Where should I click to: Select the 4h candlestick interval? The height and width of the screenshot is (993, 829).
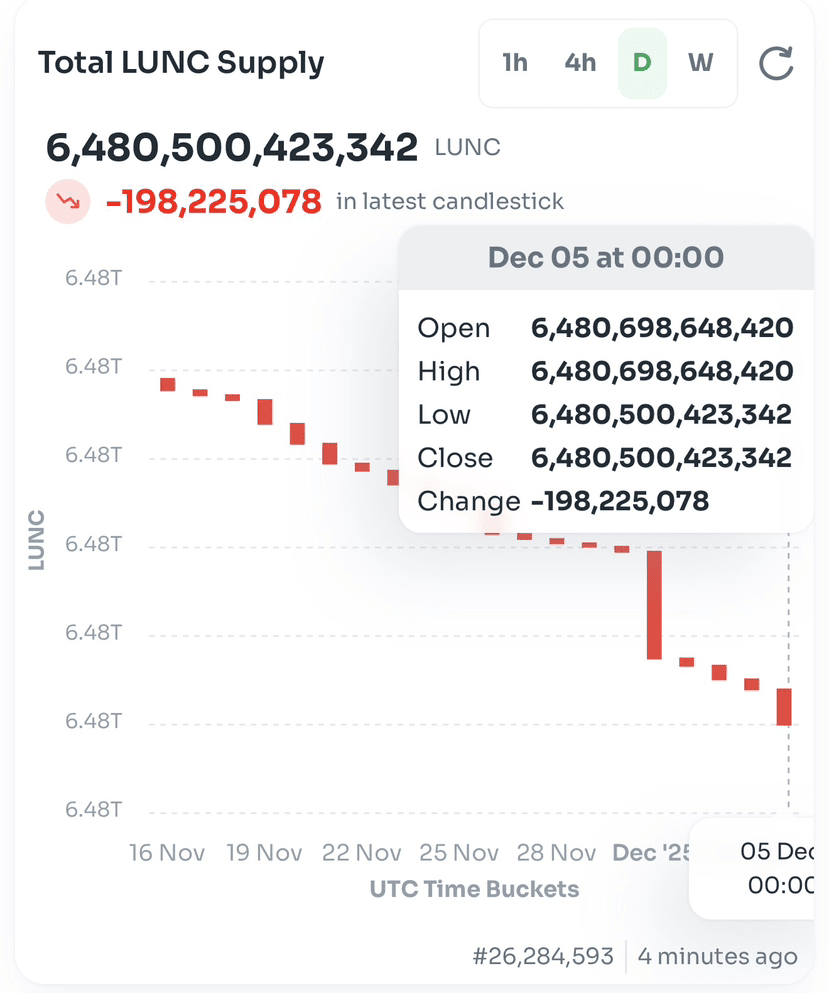580,63
